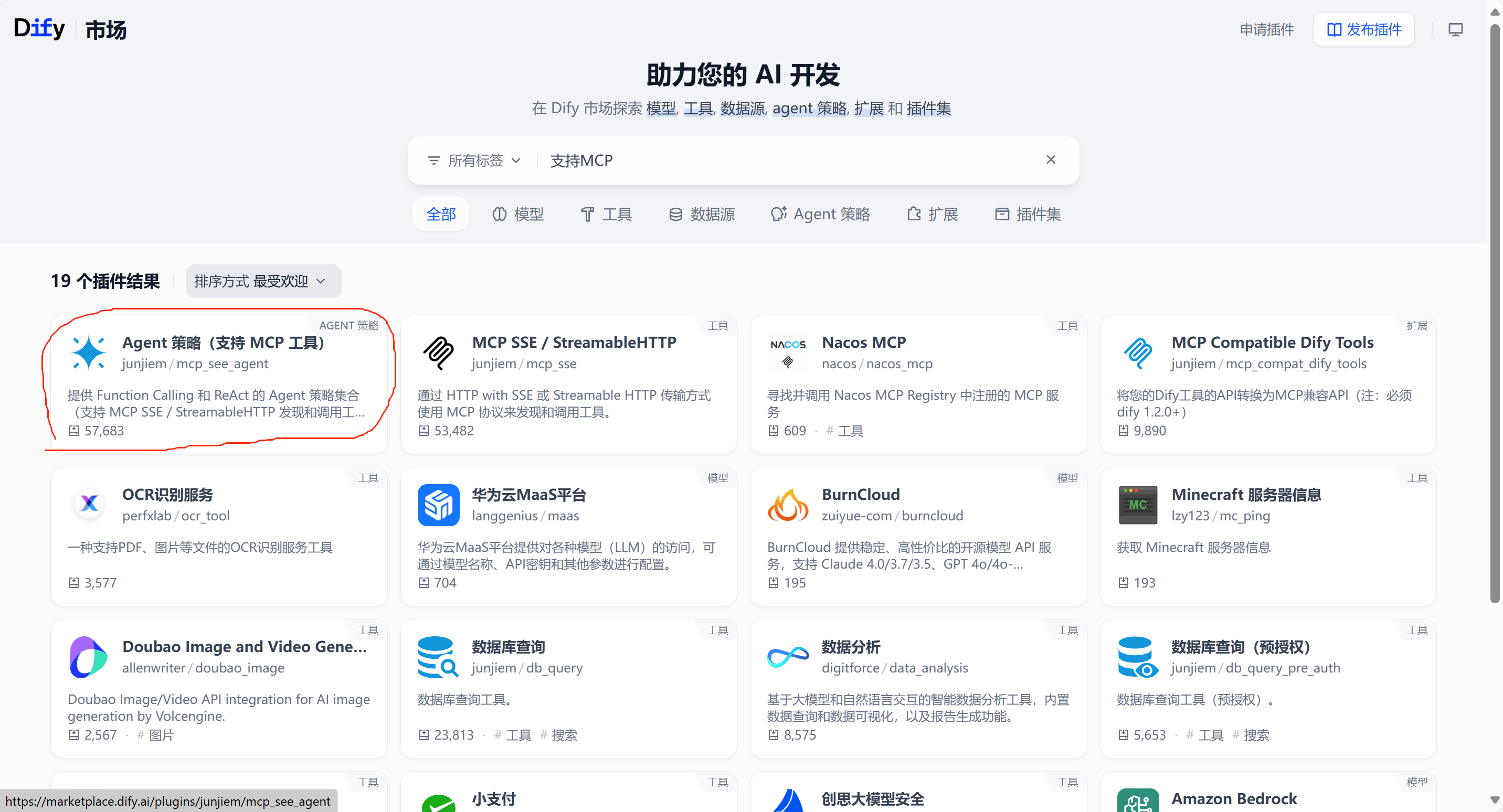This screenshot has height=812, width=1503.
Task: Open the 申请插件 link
Action: (1266, 29)
